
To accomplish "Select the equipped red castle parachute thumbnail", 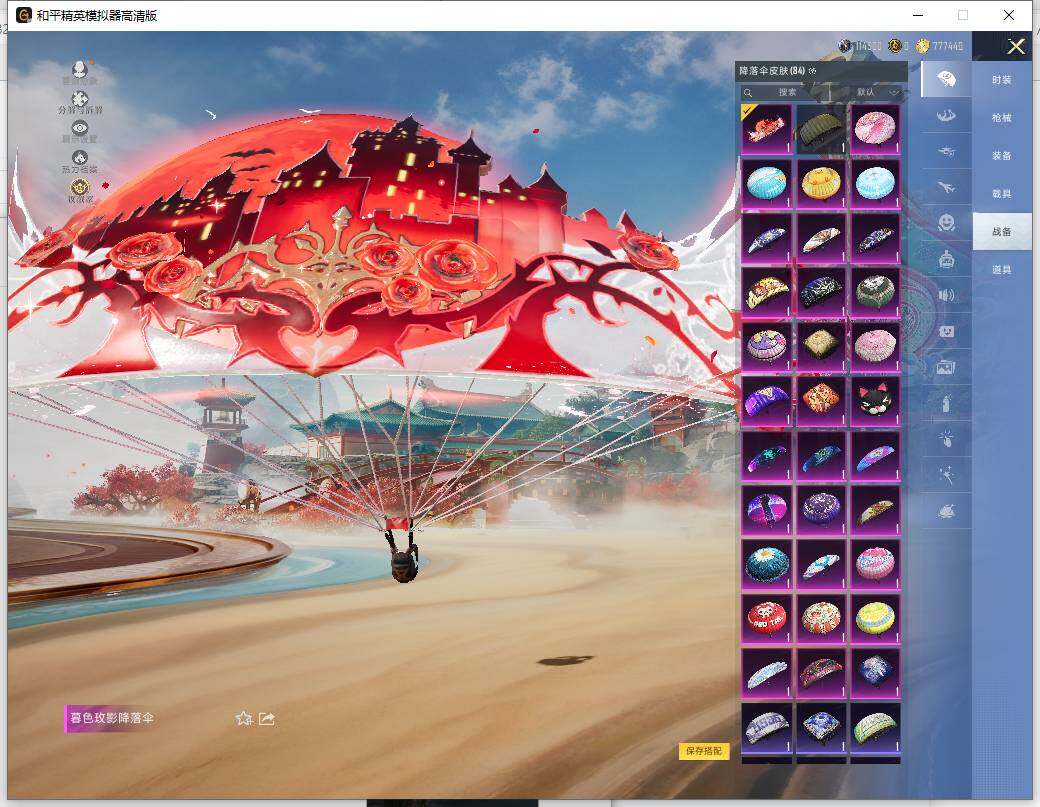I will click(767, 128).
